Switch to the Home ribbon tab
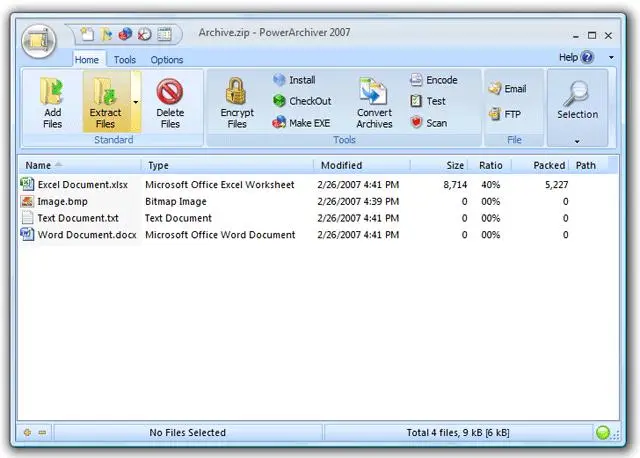 tap(87, 60)
